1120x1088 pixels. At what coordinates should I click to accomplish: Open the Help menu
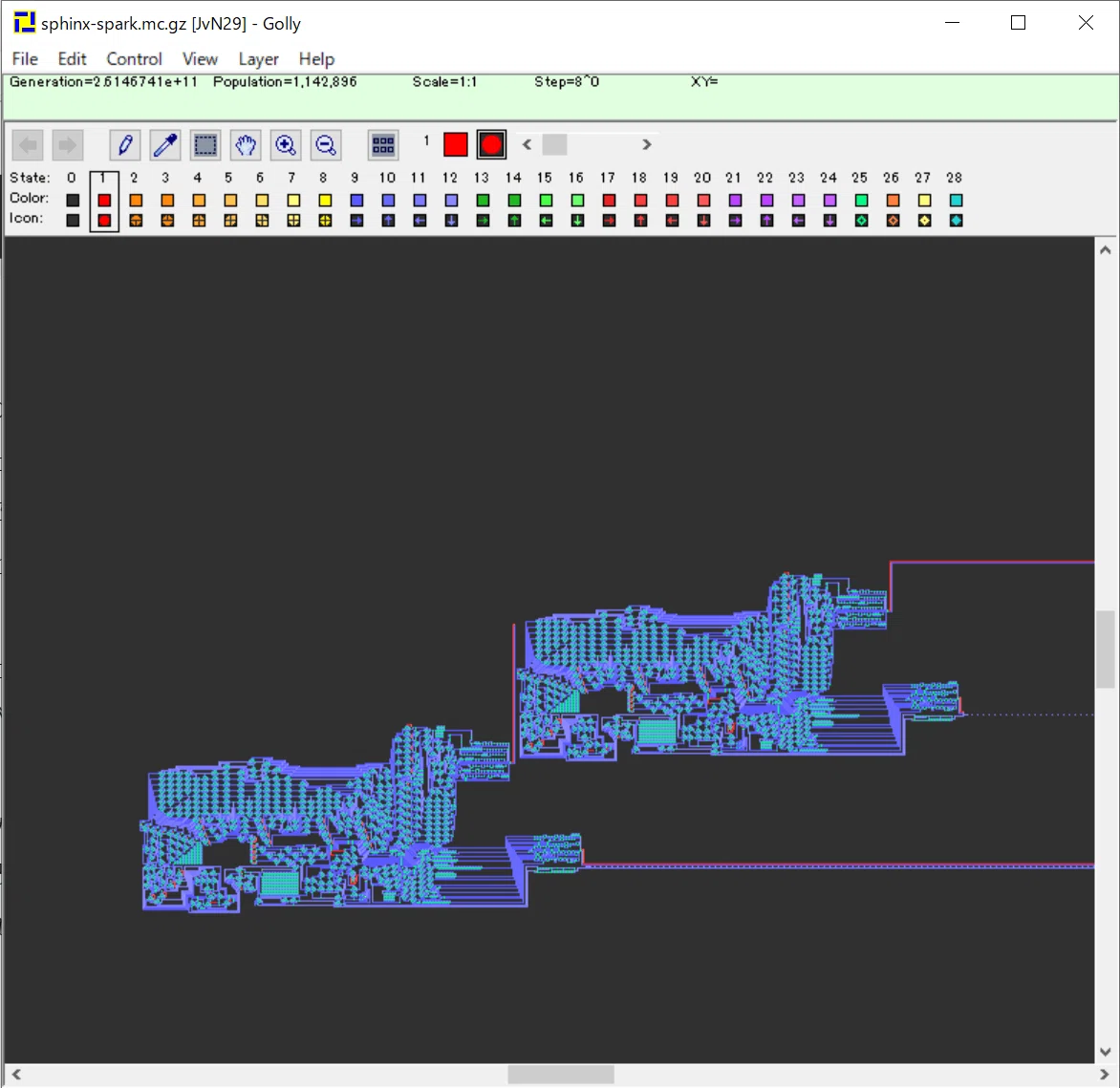pos(316,58)
